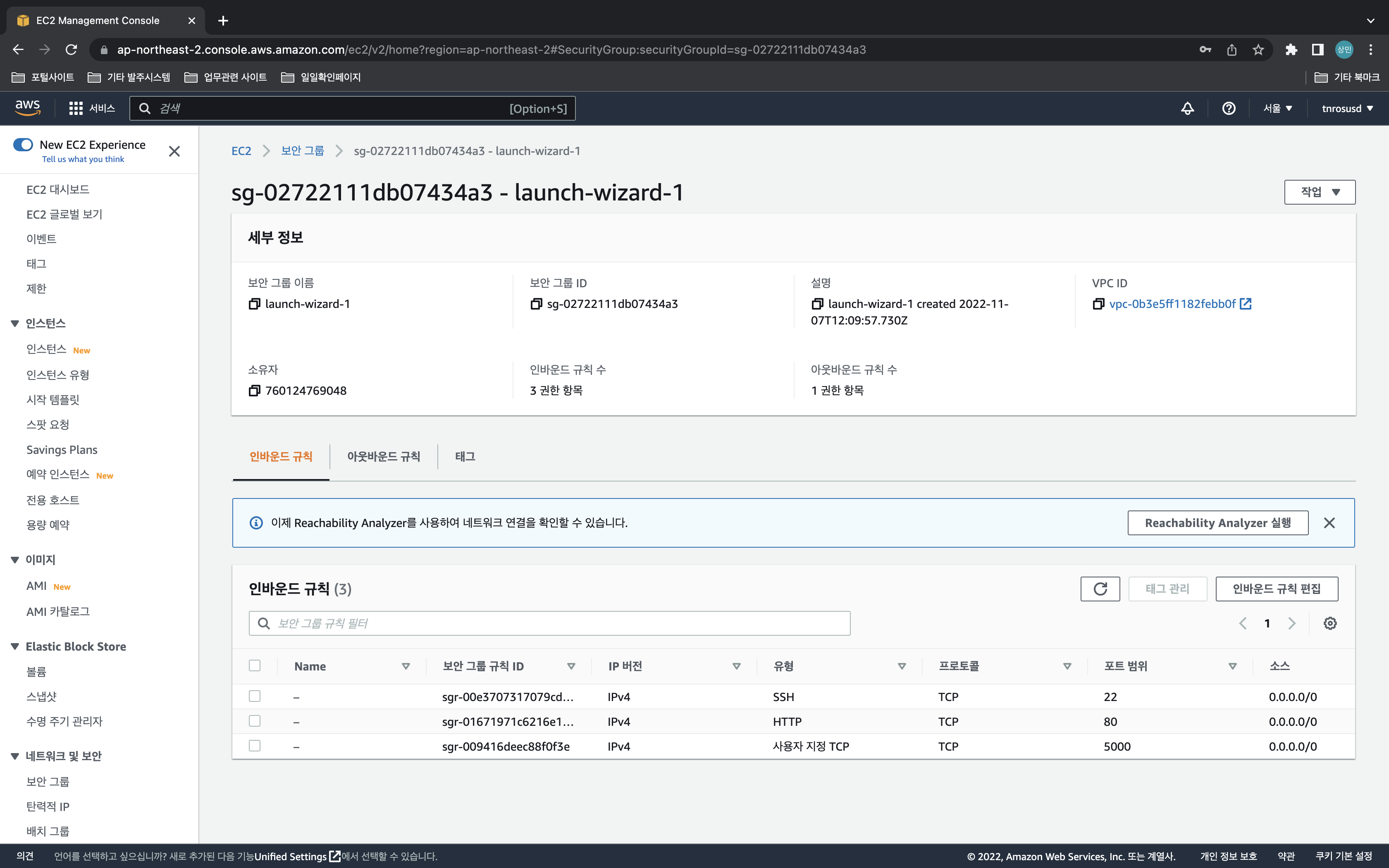Image resolution: width=1389 pixels, height=868 pixels.
Task: Copy the owner account number 760124769048
Action: pyautogui.click(x=254, y=390)
